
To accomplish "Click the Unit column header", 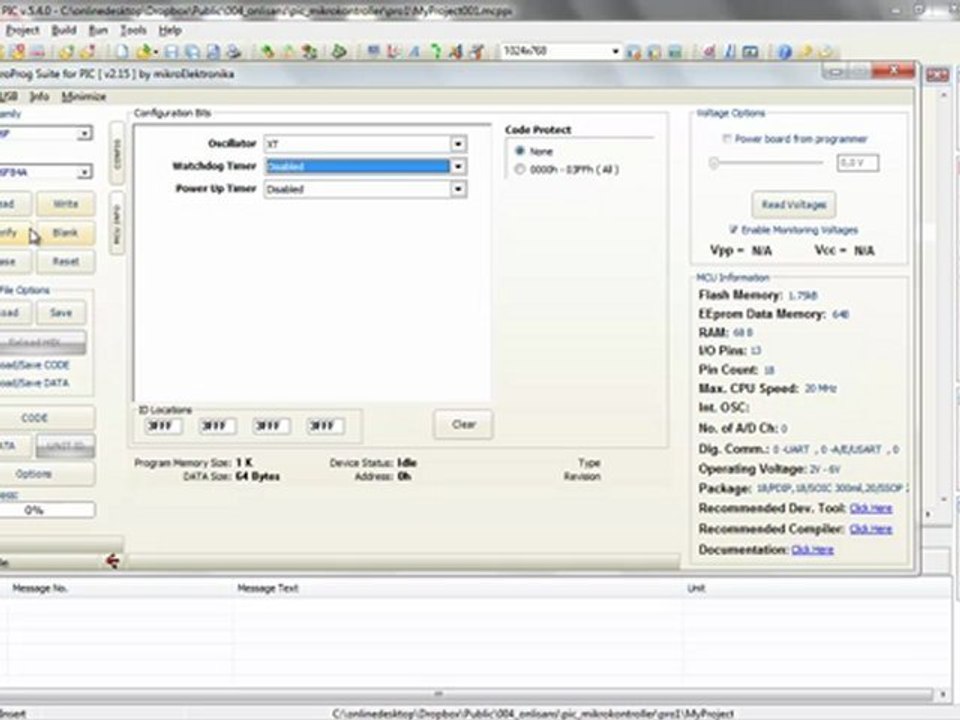I will (817, 588).
